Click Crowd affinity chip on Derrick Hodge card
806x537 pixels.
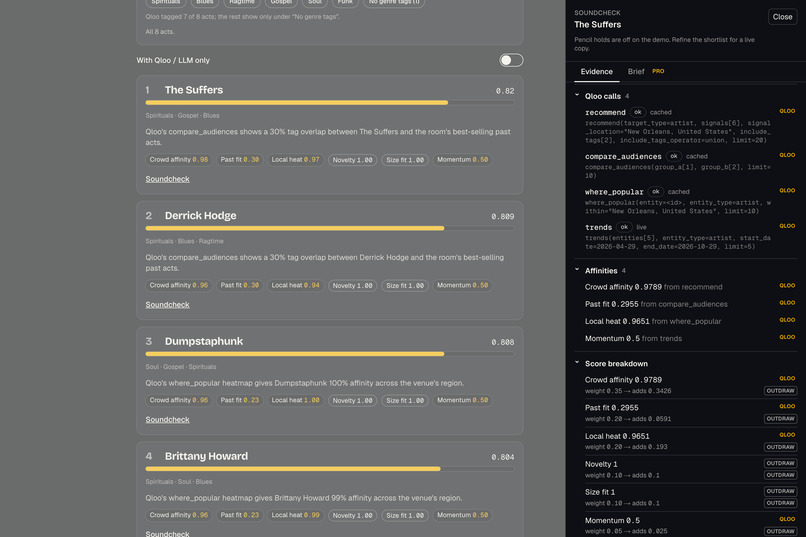coord(178,285)
